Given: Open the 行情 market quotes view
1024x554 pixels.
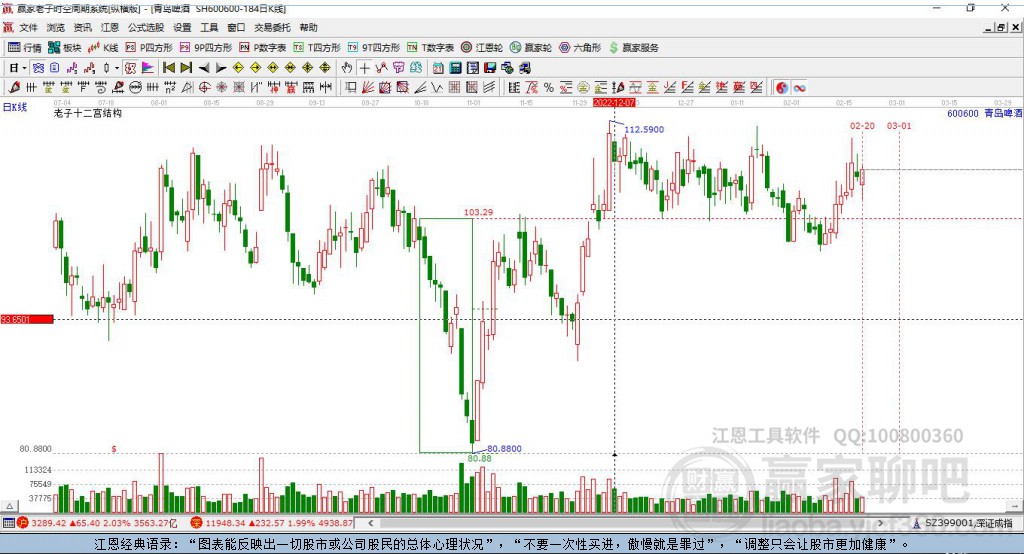Looking at the screenshot, I should coord(25,48).
